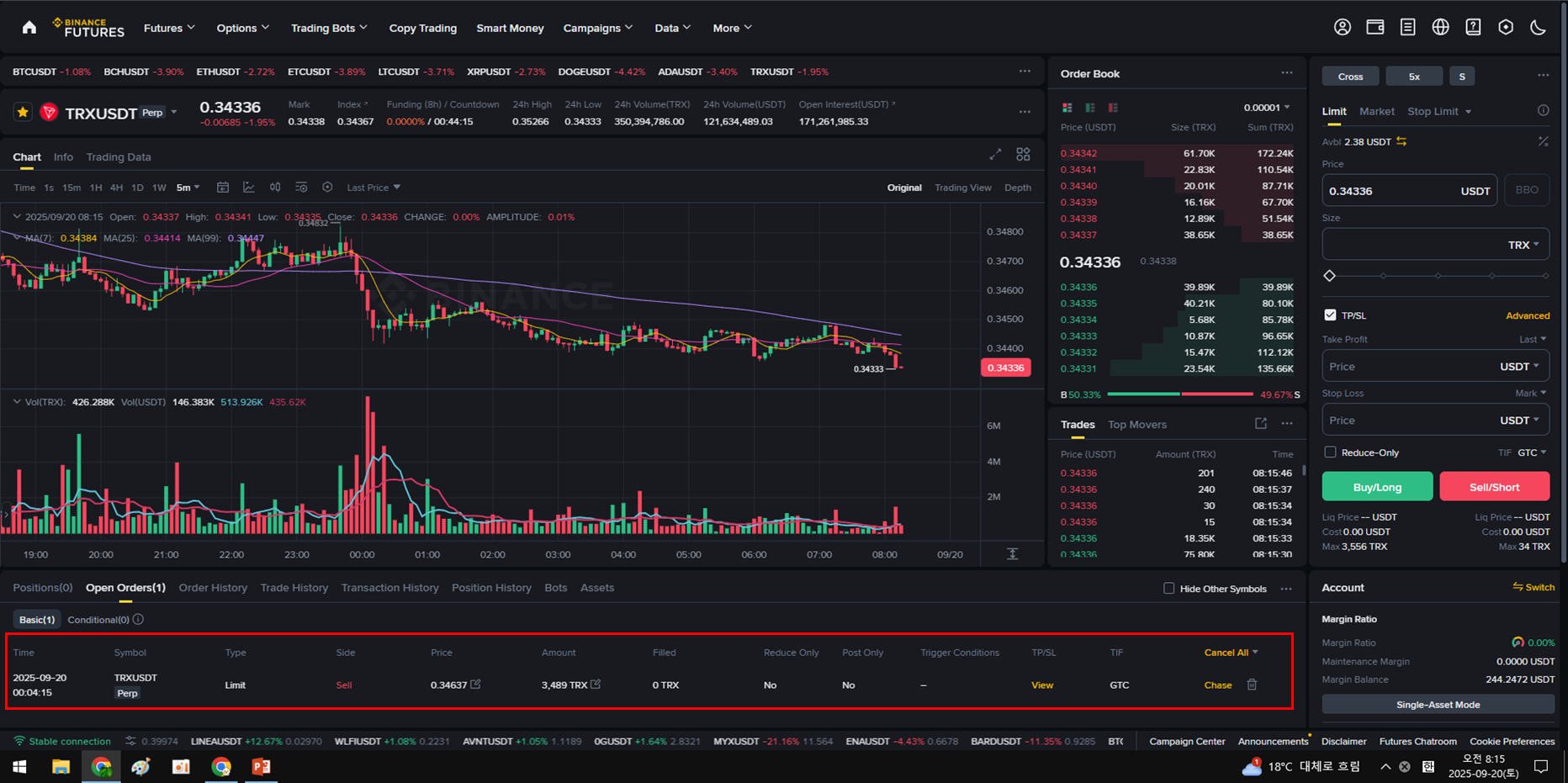The image size is (1568, 783).
Task: Open the 5x leverage button
Action: tap(1414, 77)
